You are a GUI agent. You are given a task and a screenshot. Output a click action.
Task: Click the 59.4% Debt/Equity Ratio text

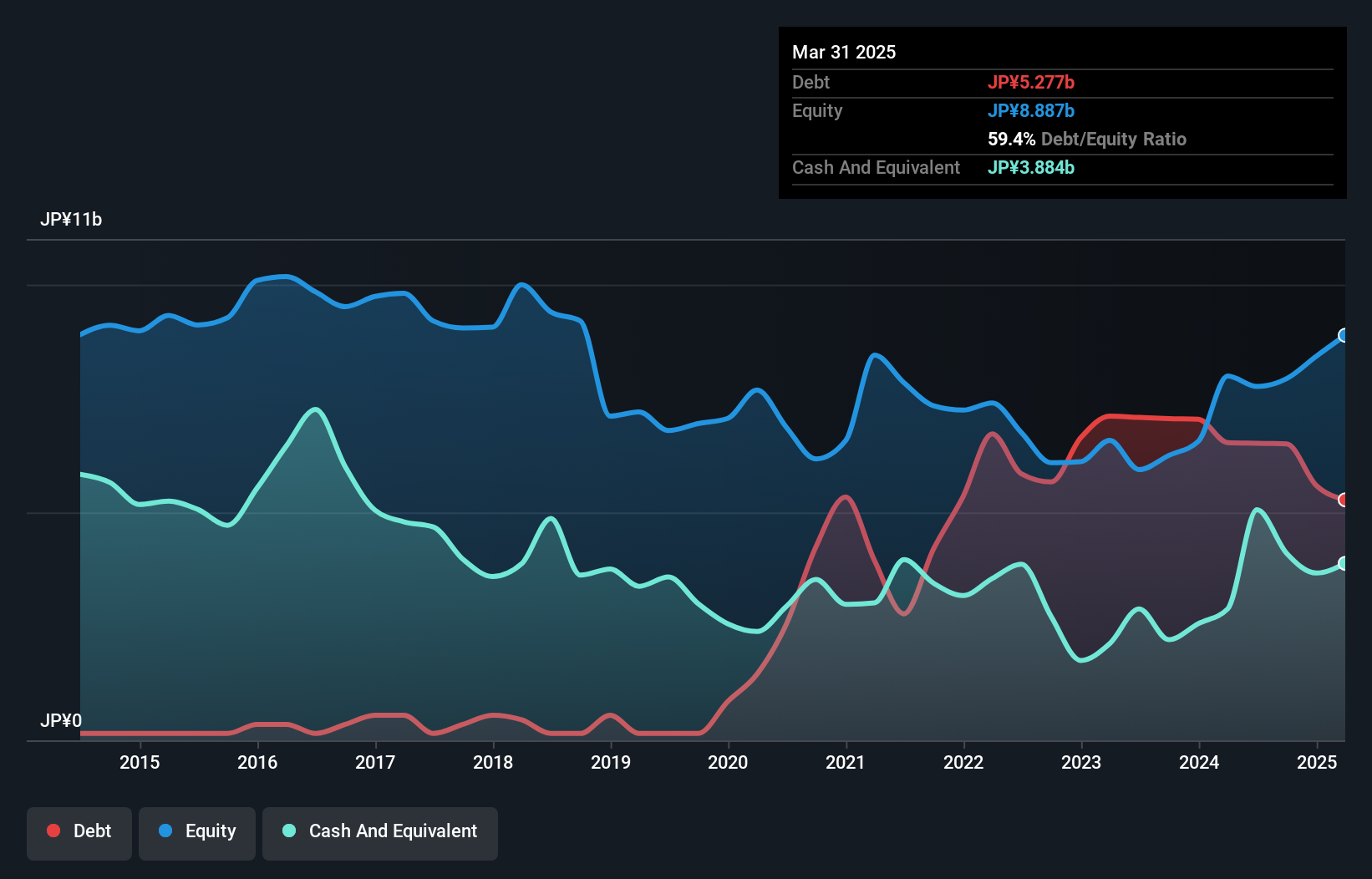click(x=1087, y=140)
